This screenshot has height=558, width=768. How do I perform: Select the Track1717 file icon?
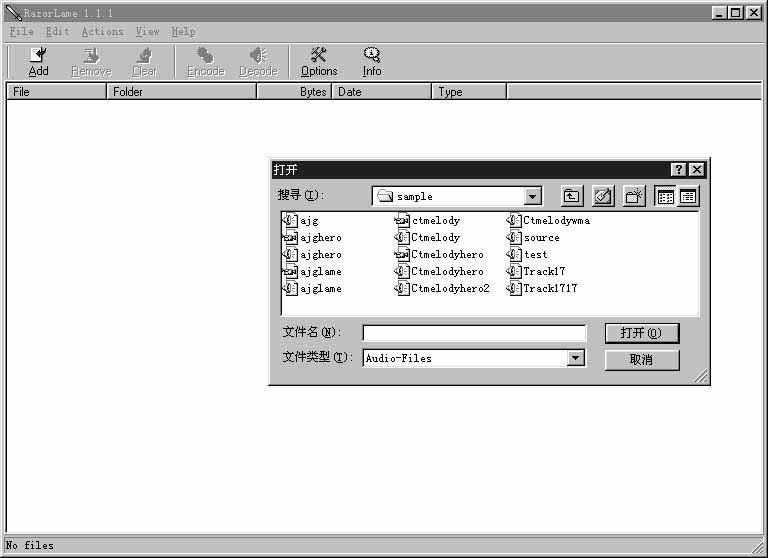point(514,288)
